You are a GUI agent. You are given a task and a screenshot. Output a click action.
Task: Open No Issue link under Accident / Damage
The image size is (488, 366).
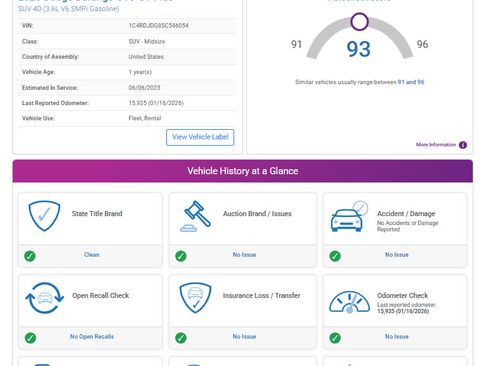(x=397, y=255)
